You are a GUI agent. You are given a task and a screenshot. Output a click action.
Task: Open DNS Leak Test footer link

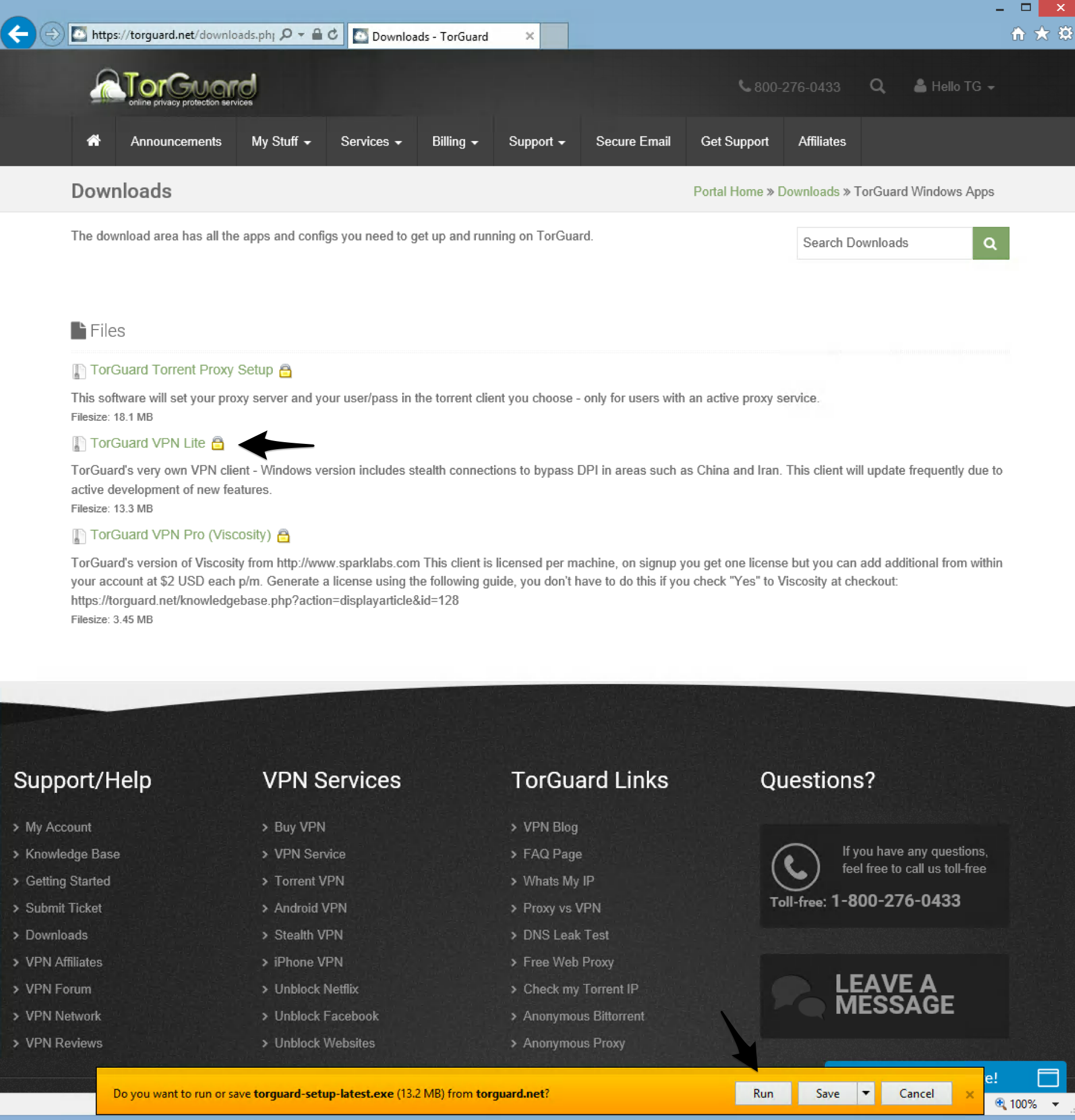point(566,935)
